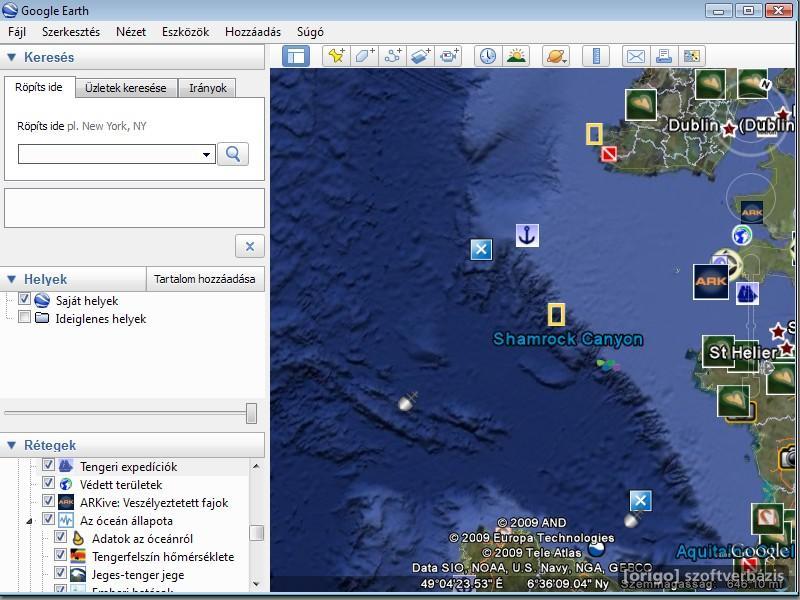Open the Nézet menu

click(131, 32)
